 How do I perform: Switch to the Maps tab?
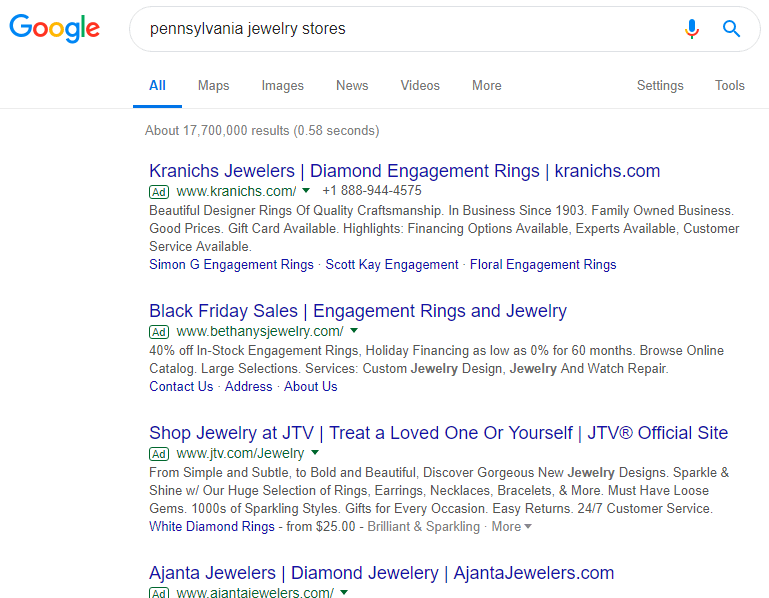point(213,85)
